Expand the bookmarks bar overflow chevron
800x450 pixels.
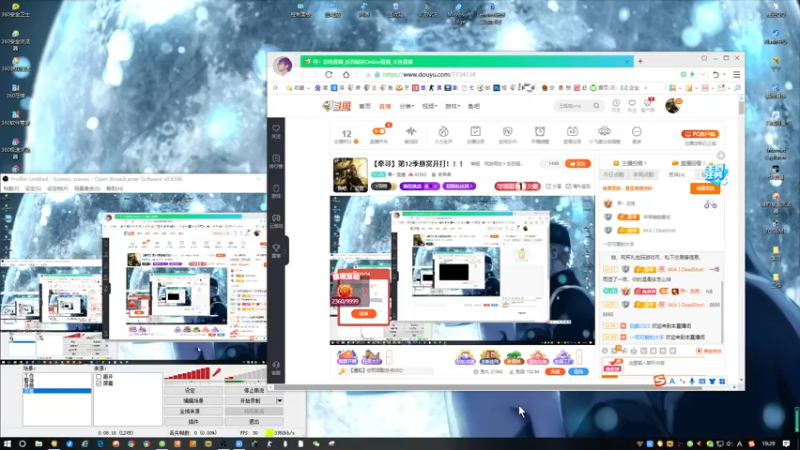click(x=645, y=88)
